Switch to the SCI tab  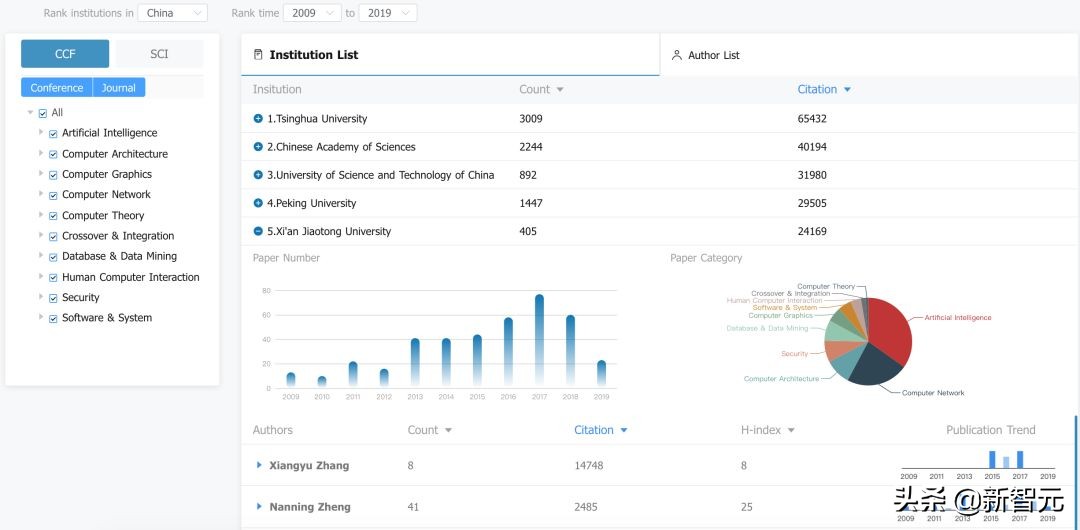(x=159, y=54)
